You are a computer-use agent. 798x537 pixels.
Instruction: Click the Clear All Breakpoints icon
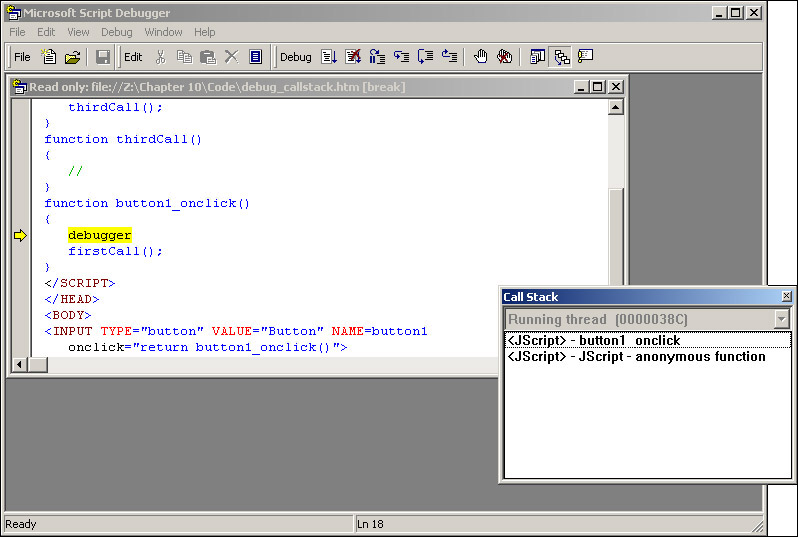point(505,57)
